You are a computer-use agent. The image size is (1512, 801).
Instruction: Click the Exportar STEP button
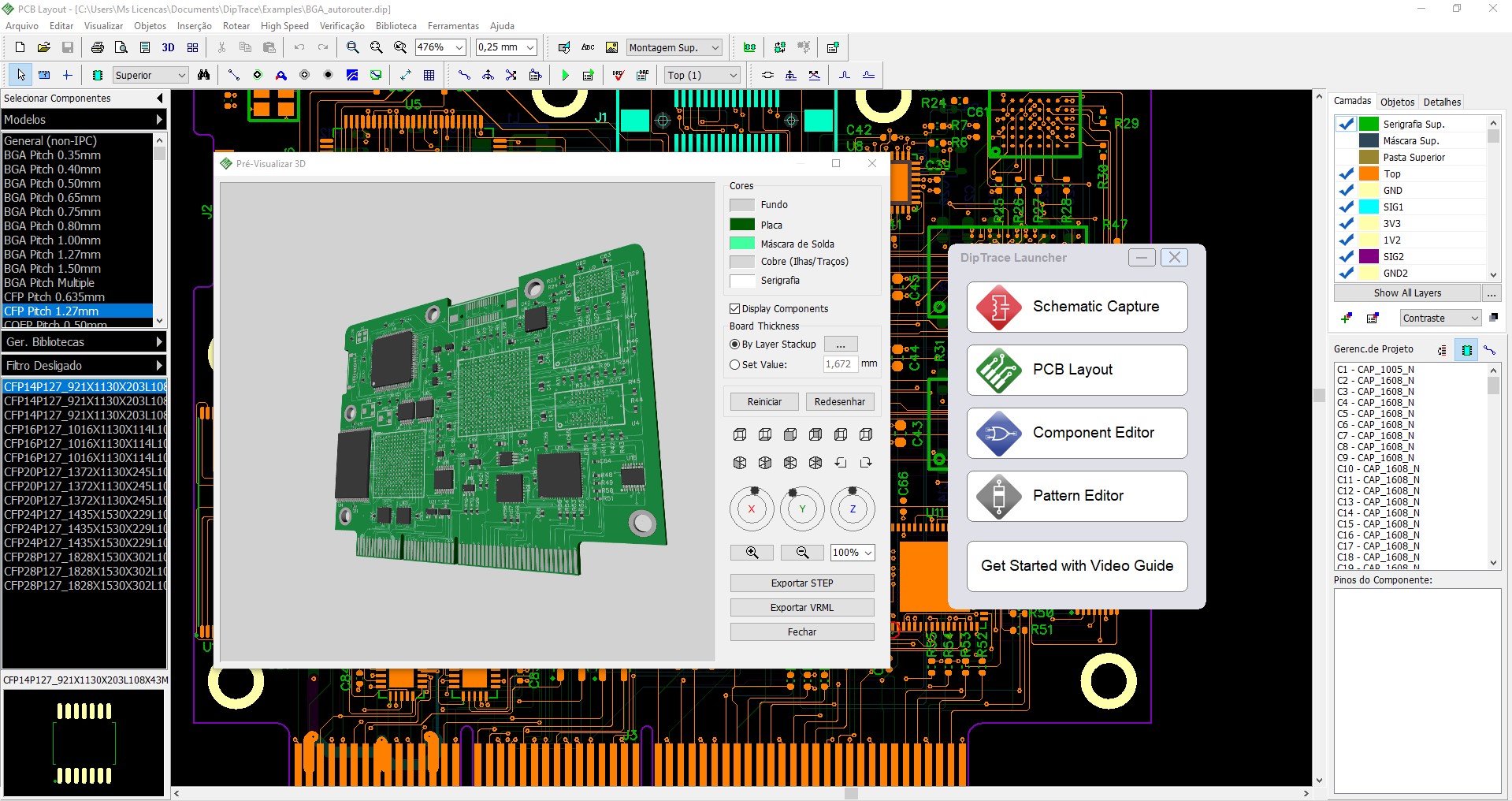(802, 583)
